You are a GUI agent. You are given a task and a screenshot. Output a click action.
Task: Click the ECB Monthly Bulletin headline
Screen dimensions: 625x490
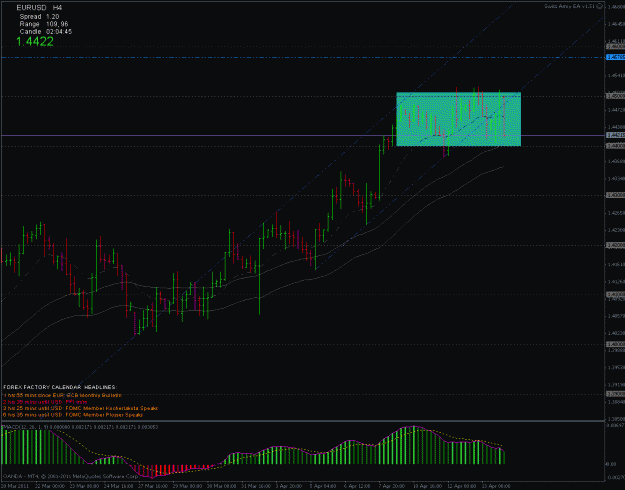click(x=62, y=395)
